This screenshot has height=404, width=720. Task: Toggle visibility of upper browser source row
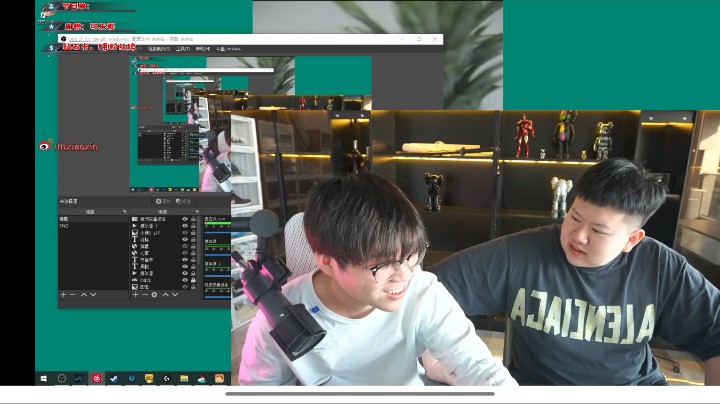click(185, 246)
